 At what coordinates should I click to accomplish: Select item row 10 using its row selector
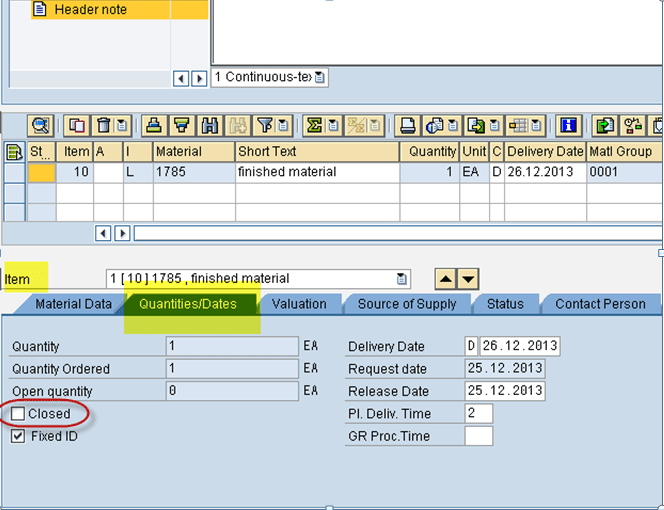pos(14,172)
